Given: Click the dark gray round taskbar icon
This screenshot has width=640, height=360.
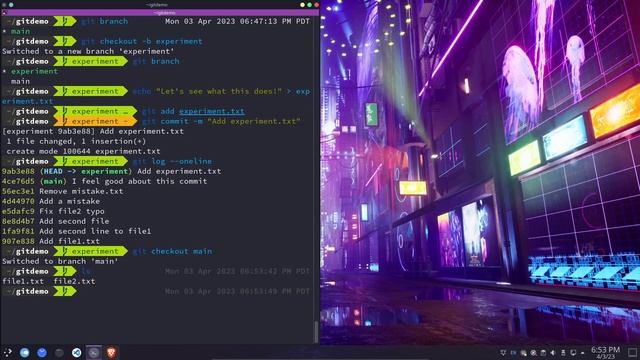Looking at the screenshot, I should (59, 353).
